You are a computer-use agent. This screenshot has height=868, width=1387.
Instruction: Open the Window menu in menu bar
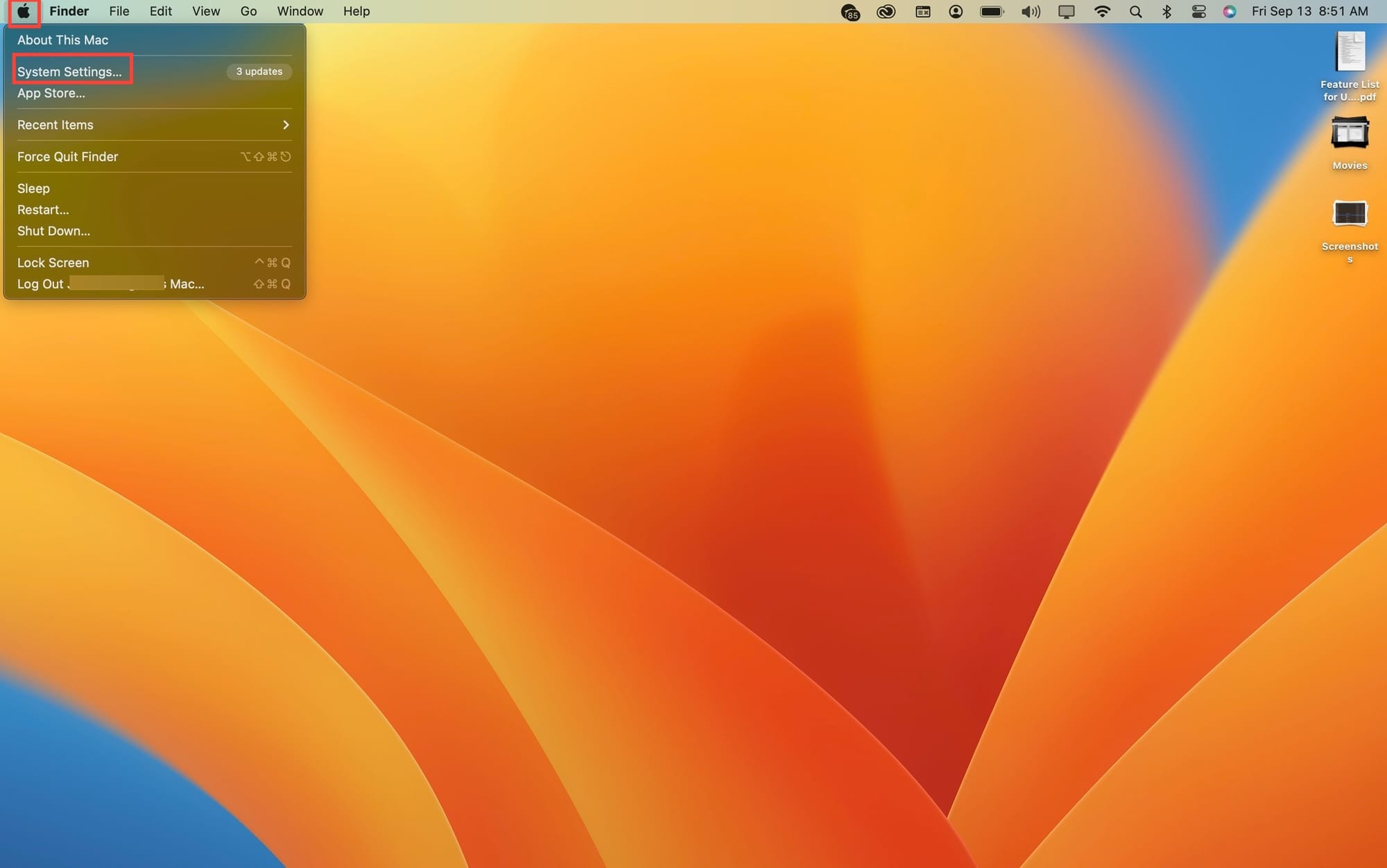300,12
